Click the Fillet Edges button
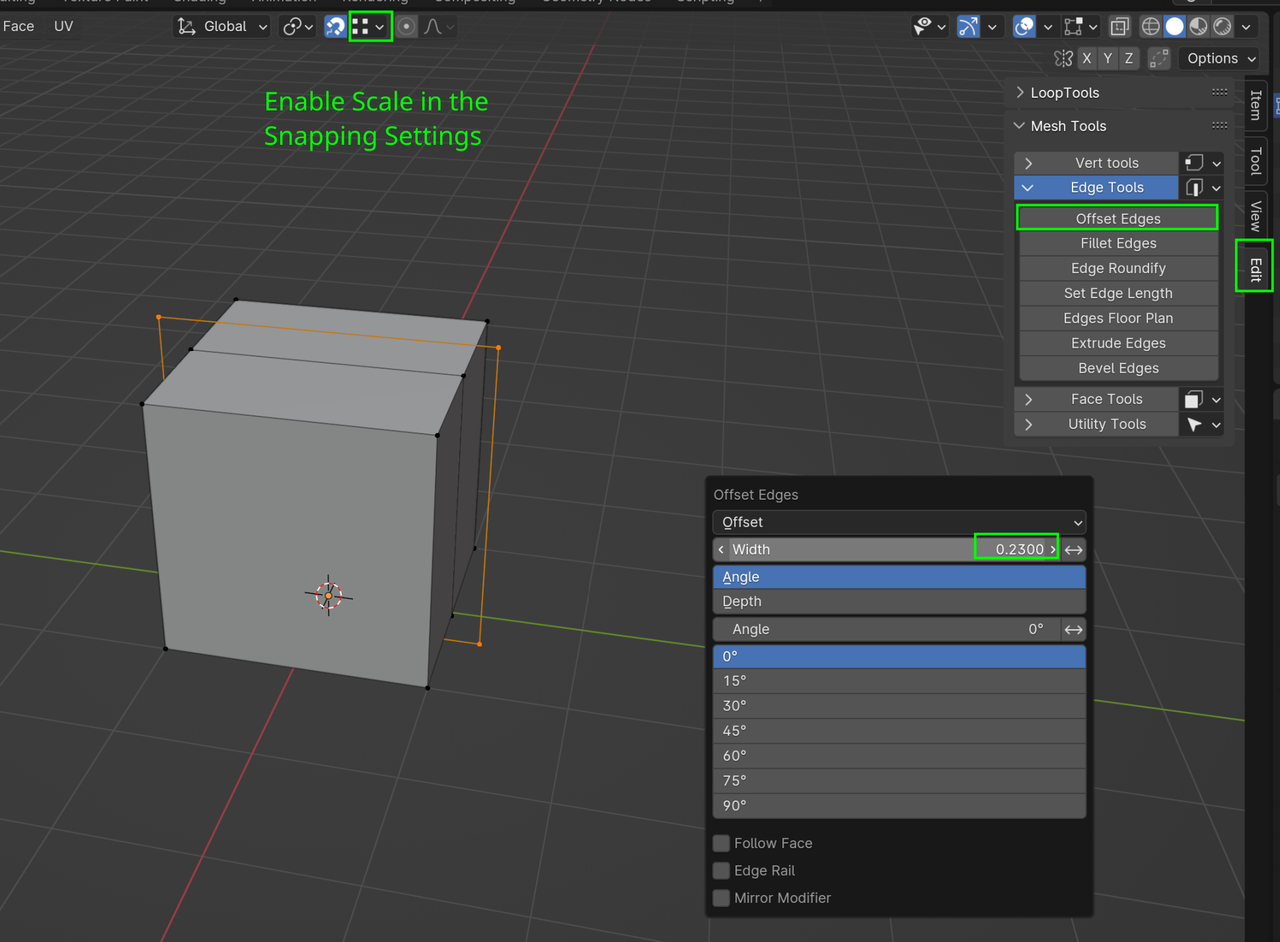The height and width of the screenshot is (942, 1280). (1117, 243)
